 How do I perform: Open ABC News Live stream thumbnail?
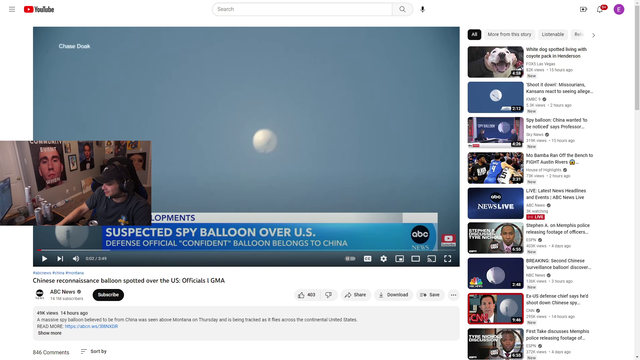click(496, 203)
